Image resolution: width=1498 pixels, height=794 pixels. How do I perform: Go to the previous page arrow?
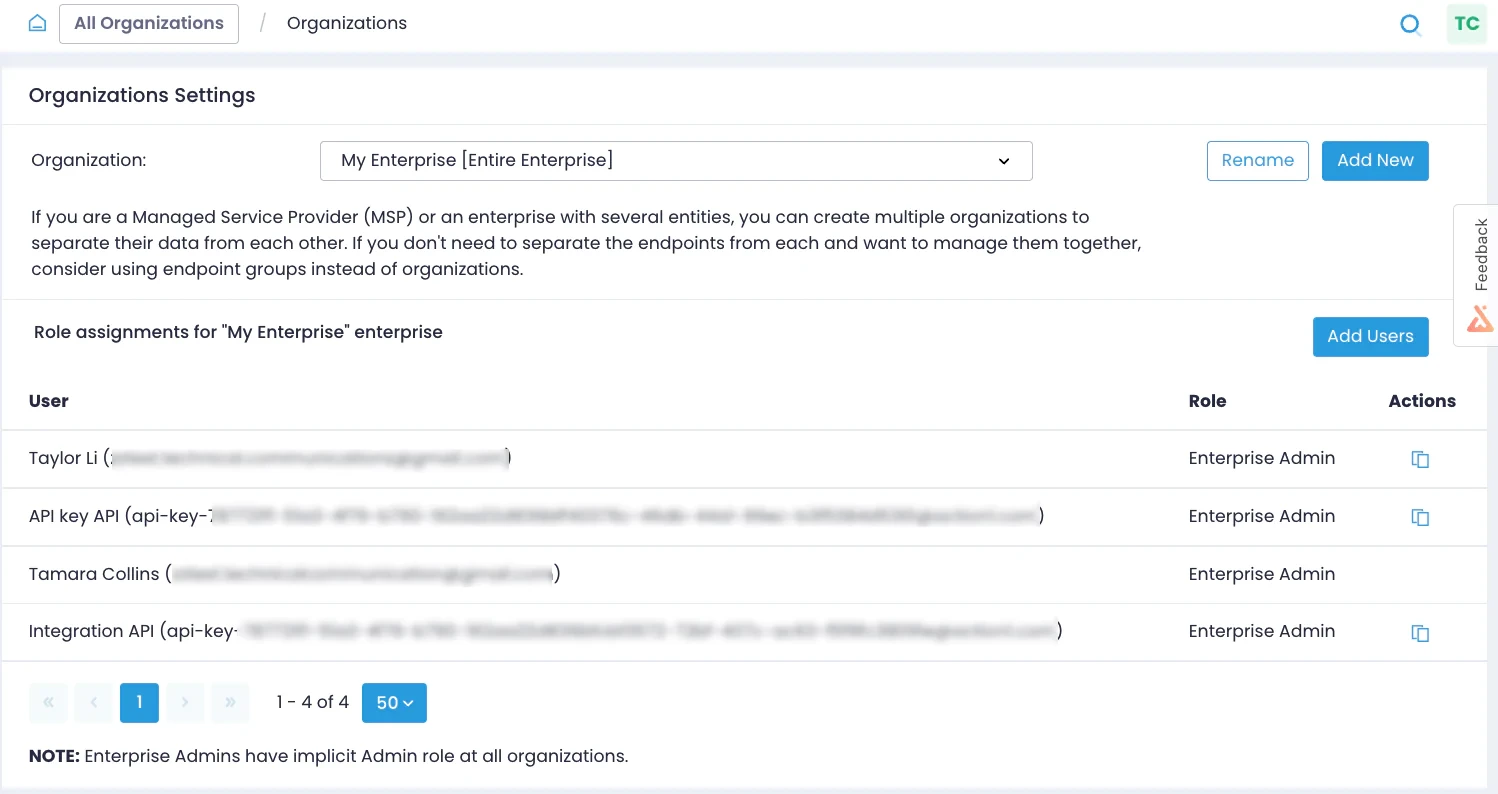94,703
